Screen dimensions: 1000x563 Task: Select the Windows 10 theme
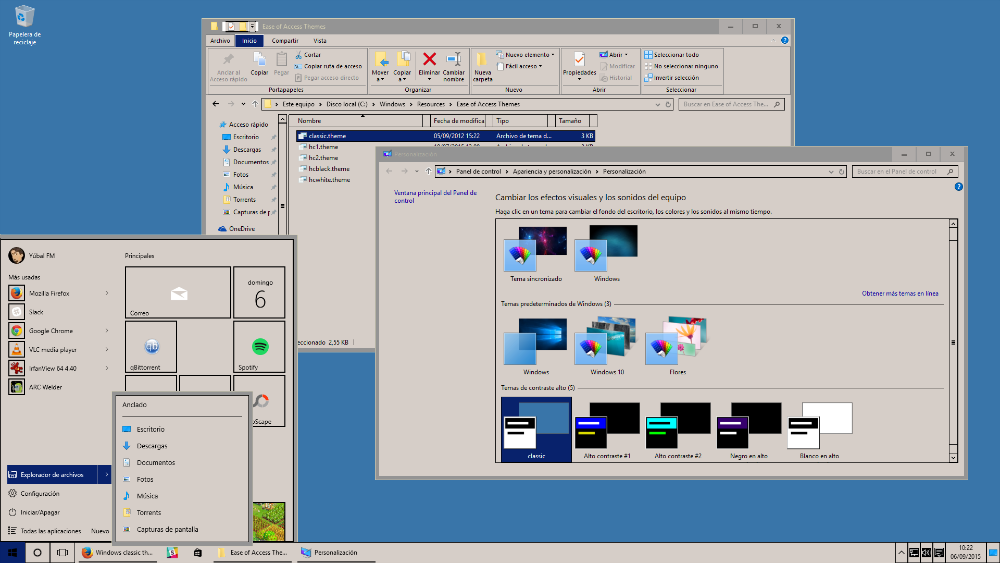pyautogui.click(x=607, y=345)
